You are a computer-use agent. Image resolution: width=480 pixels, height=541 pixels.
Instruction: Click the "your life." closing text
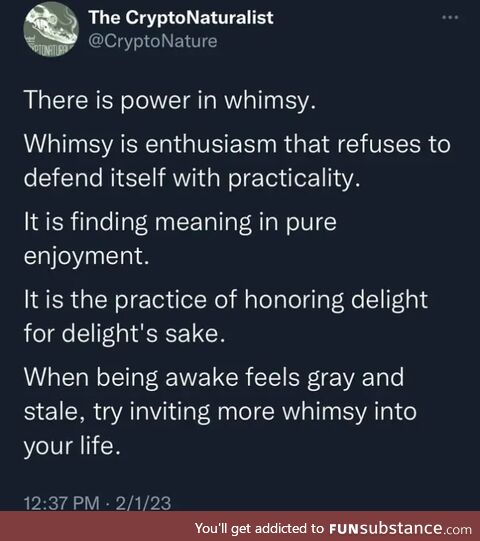pos(72,446)
